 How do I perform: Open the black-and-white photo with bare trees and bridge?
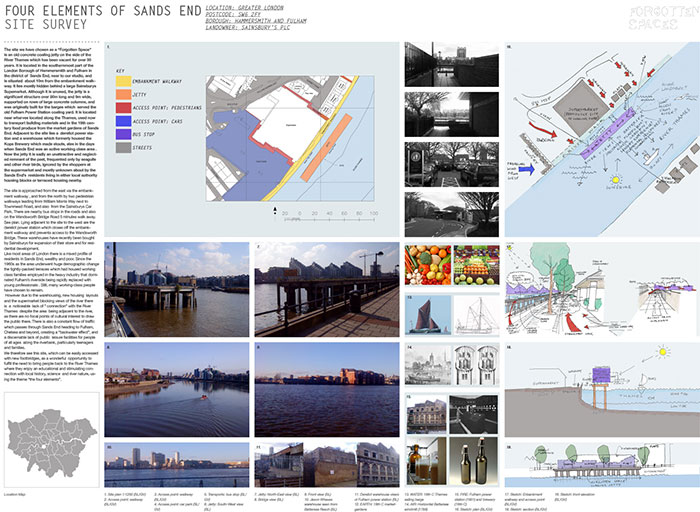point(451,114)
